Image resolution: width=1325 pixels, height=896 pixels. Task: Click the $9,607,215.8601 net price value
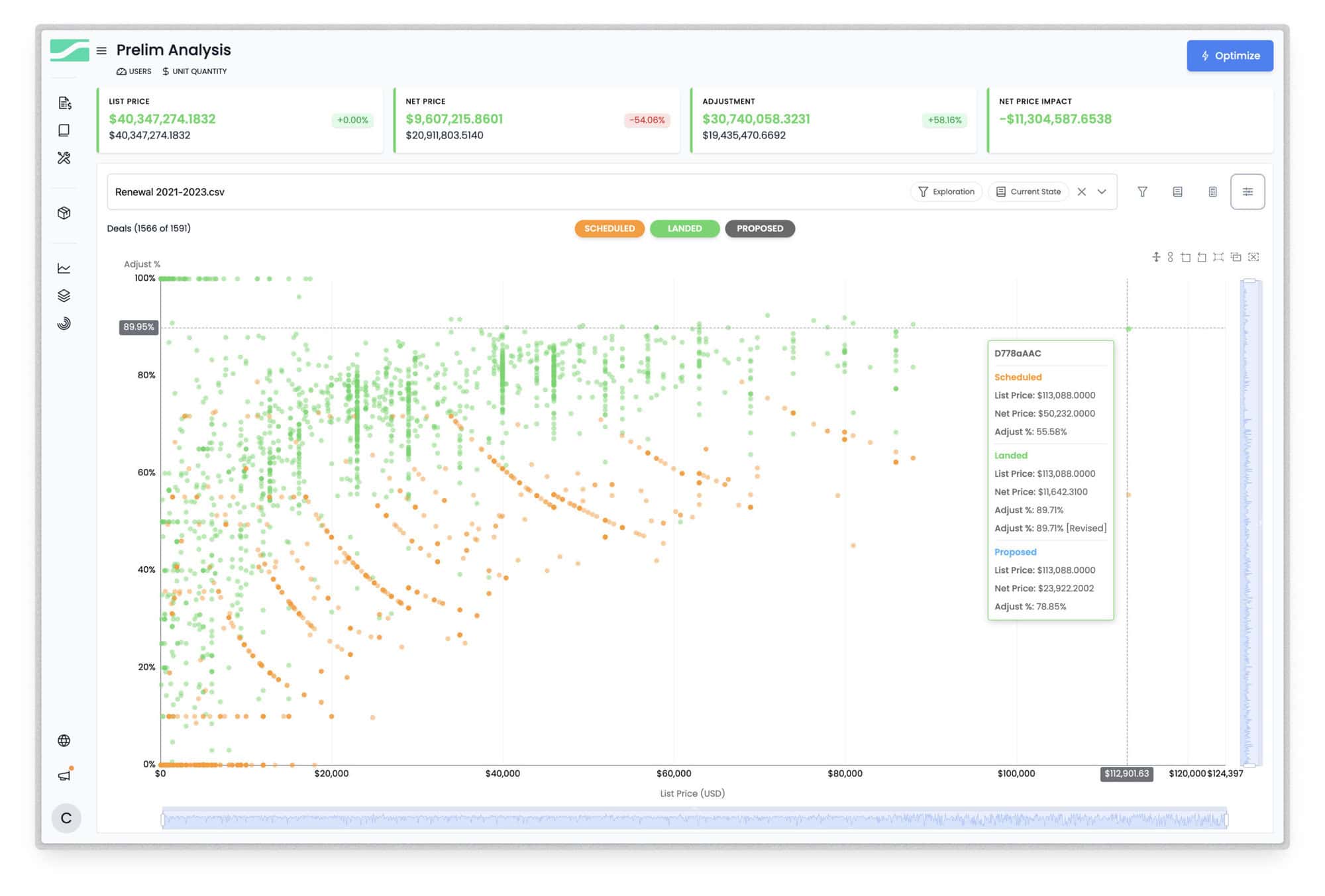[454, 119]
